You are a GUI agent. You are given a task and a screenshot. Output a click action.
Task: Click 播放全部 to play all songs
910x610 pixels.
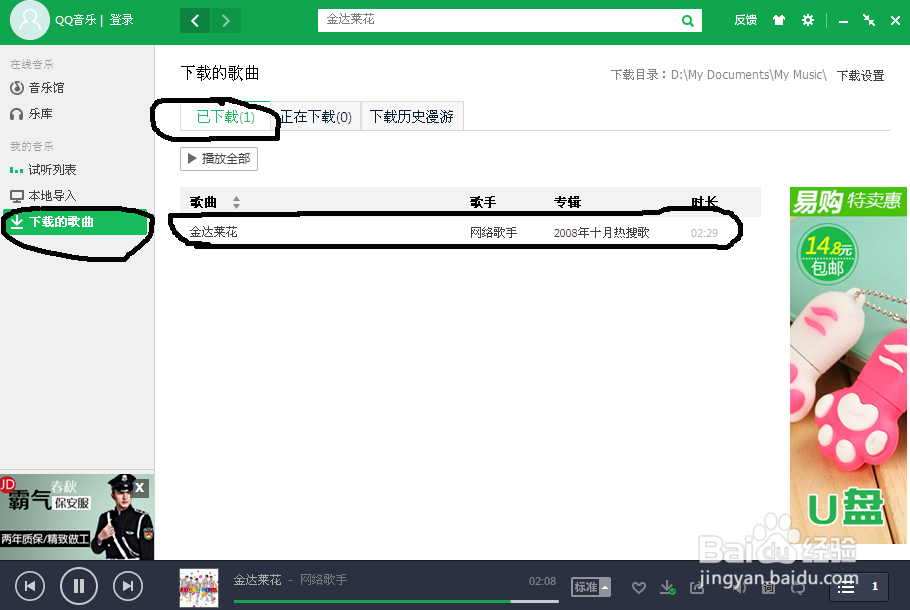218,158
